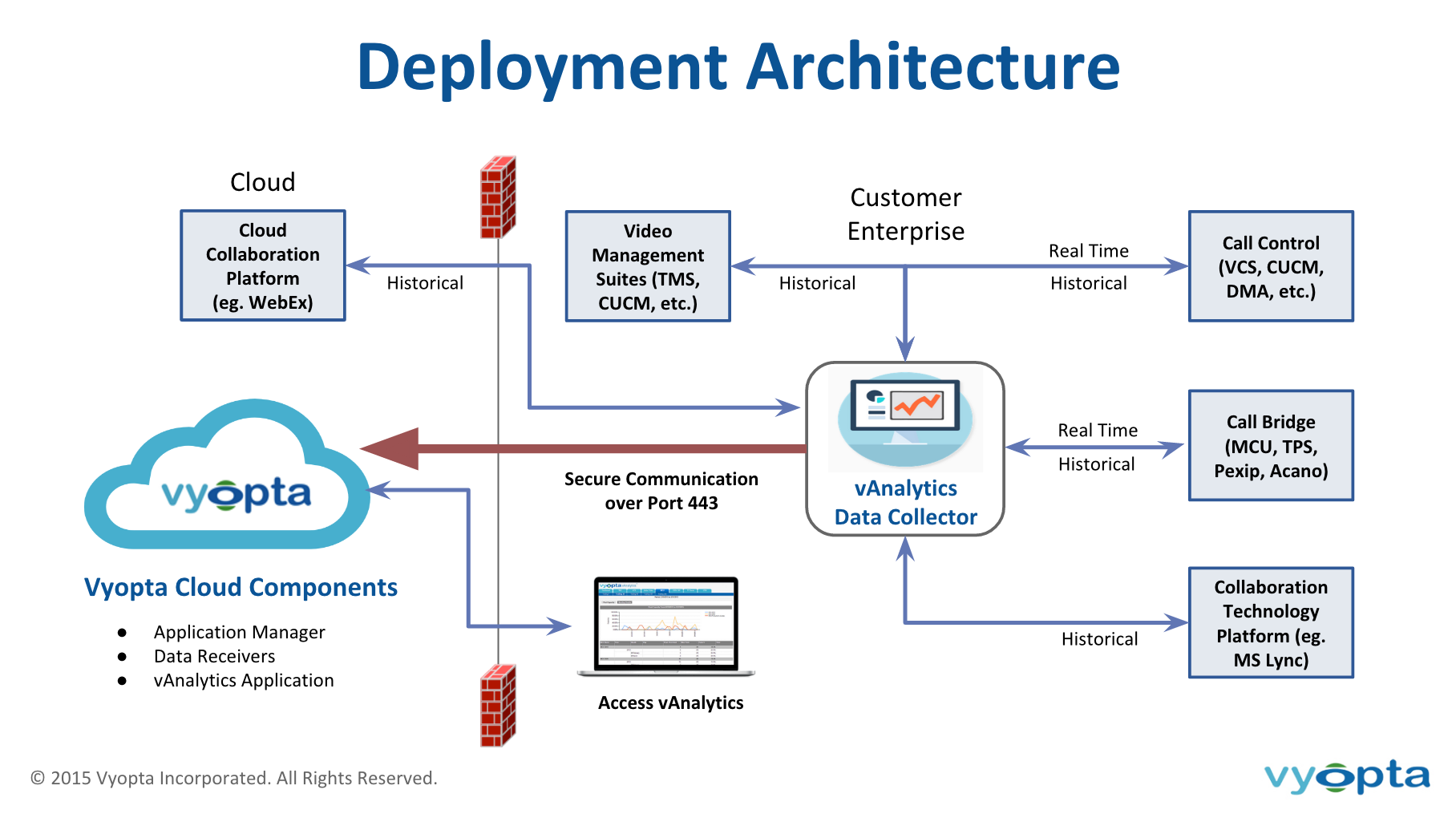1456x818 pixels.
Task: Click the 'vAnalytics Data Collector' label
Action: tap(906, 503)
